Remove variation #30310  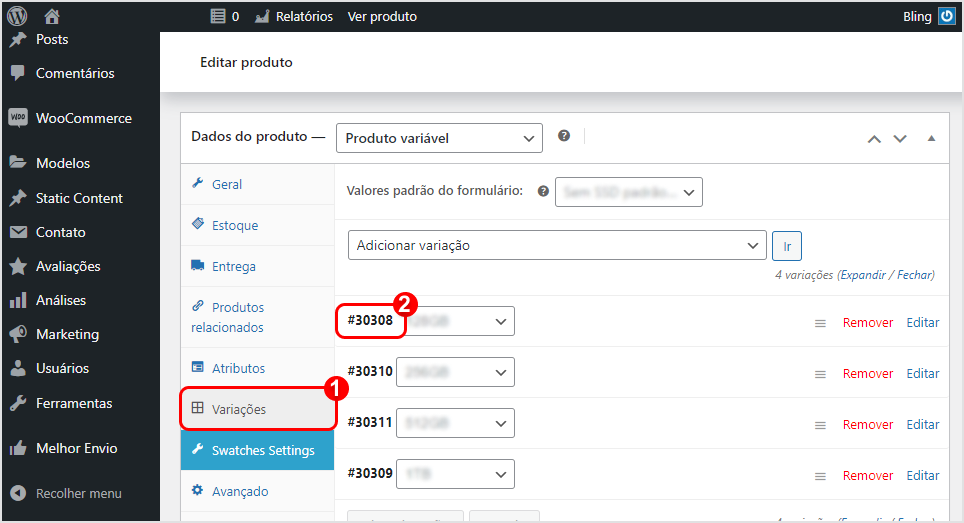point(867,374)
